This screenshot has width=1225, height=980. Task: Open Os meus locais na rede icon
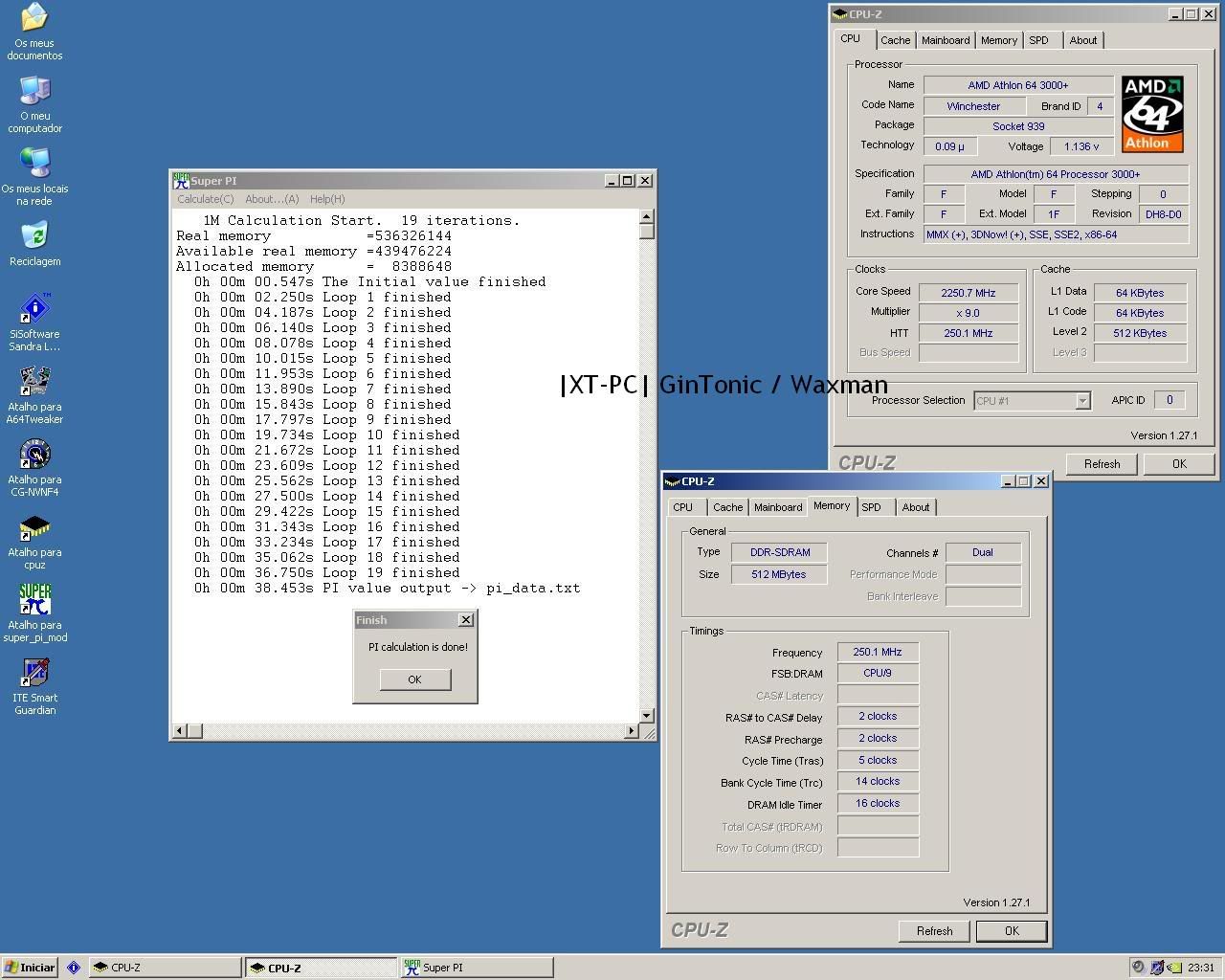coord(34,176)
